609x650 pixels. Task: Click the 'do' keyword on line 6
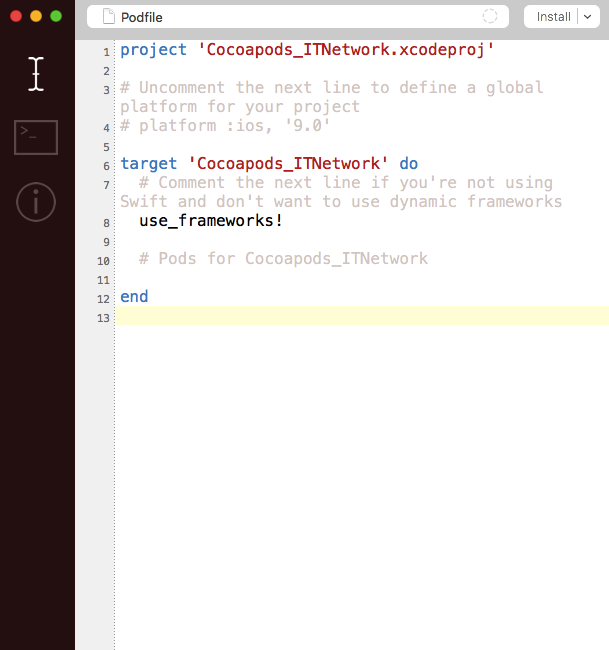point(409,164)
